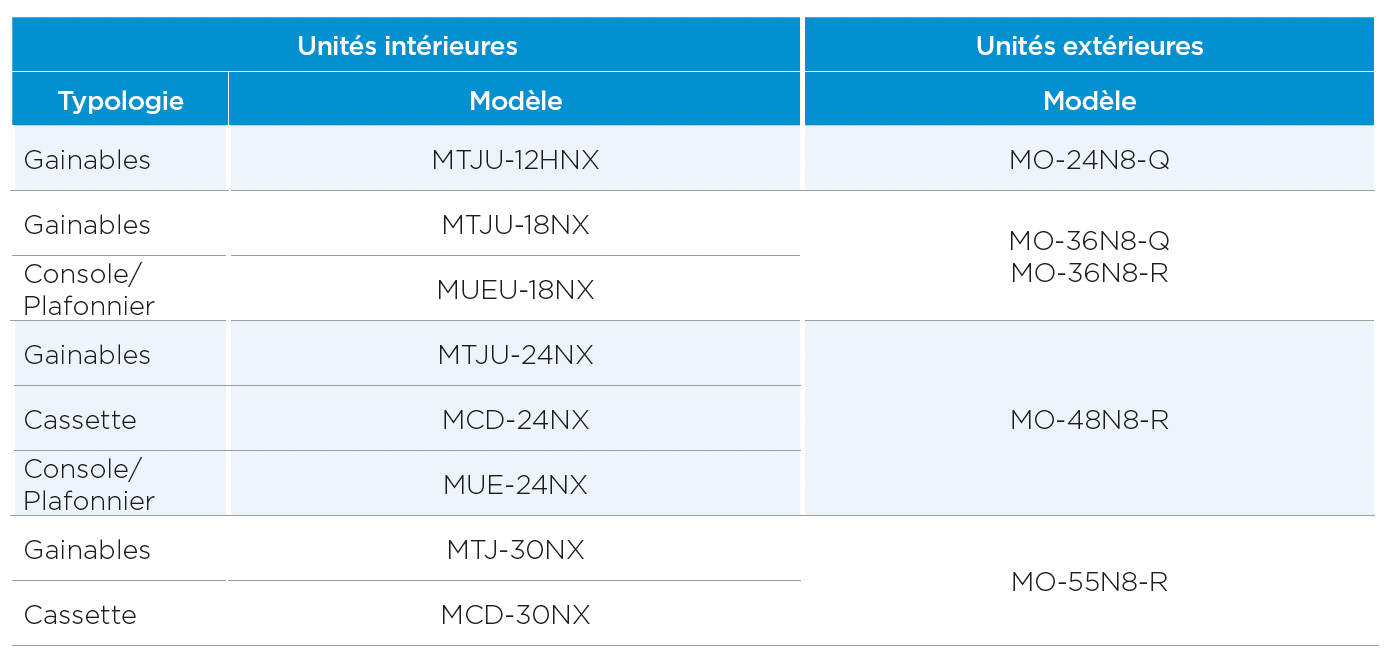
Task: Click the MO-36N8-R model text
Action: click(1089, 272)
